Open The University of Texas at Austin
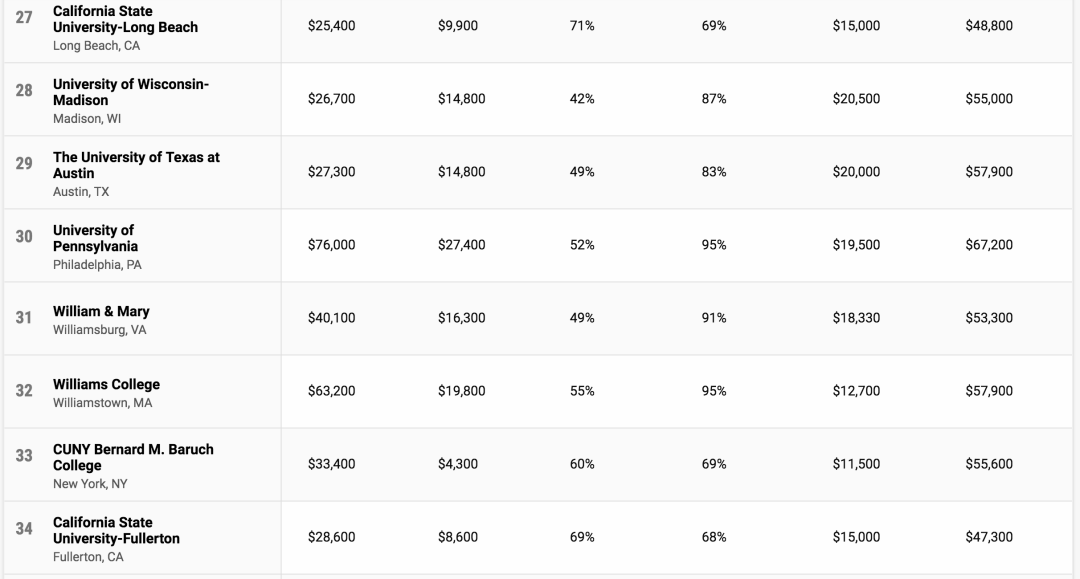The height and width of the screenshot is (579, 1080). click(136, 165)
